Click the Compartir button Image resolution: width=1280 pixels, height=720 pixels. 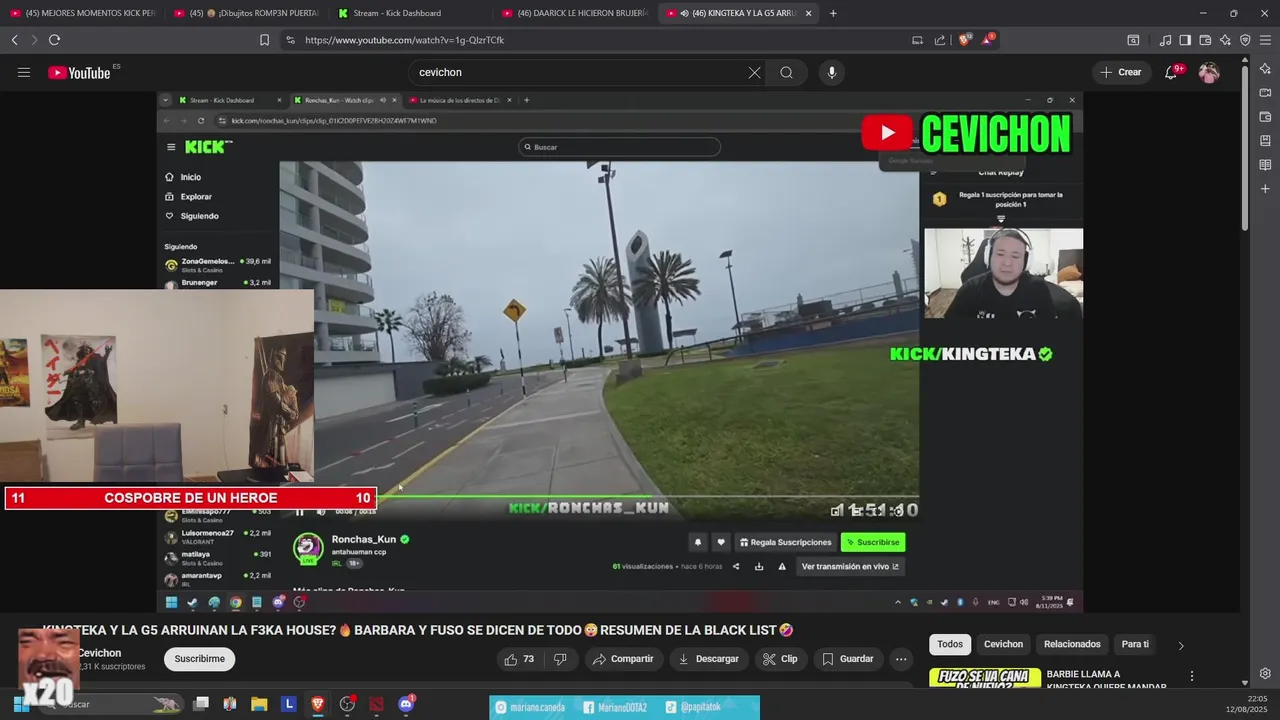(x=623, y=659)
